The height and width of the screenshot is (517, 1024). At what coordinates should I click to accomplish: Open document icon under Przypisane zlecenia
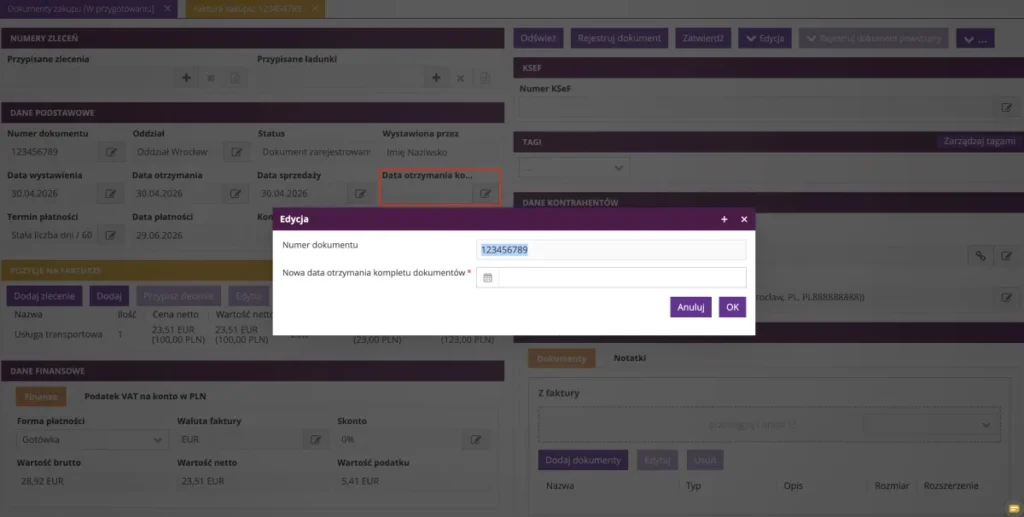pyautogui.click(x=235, y=78)
